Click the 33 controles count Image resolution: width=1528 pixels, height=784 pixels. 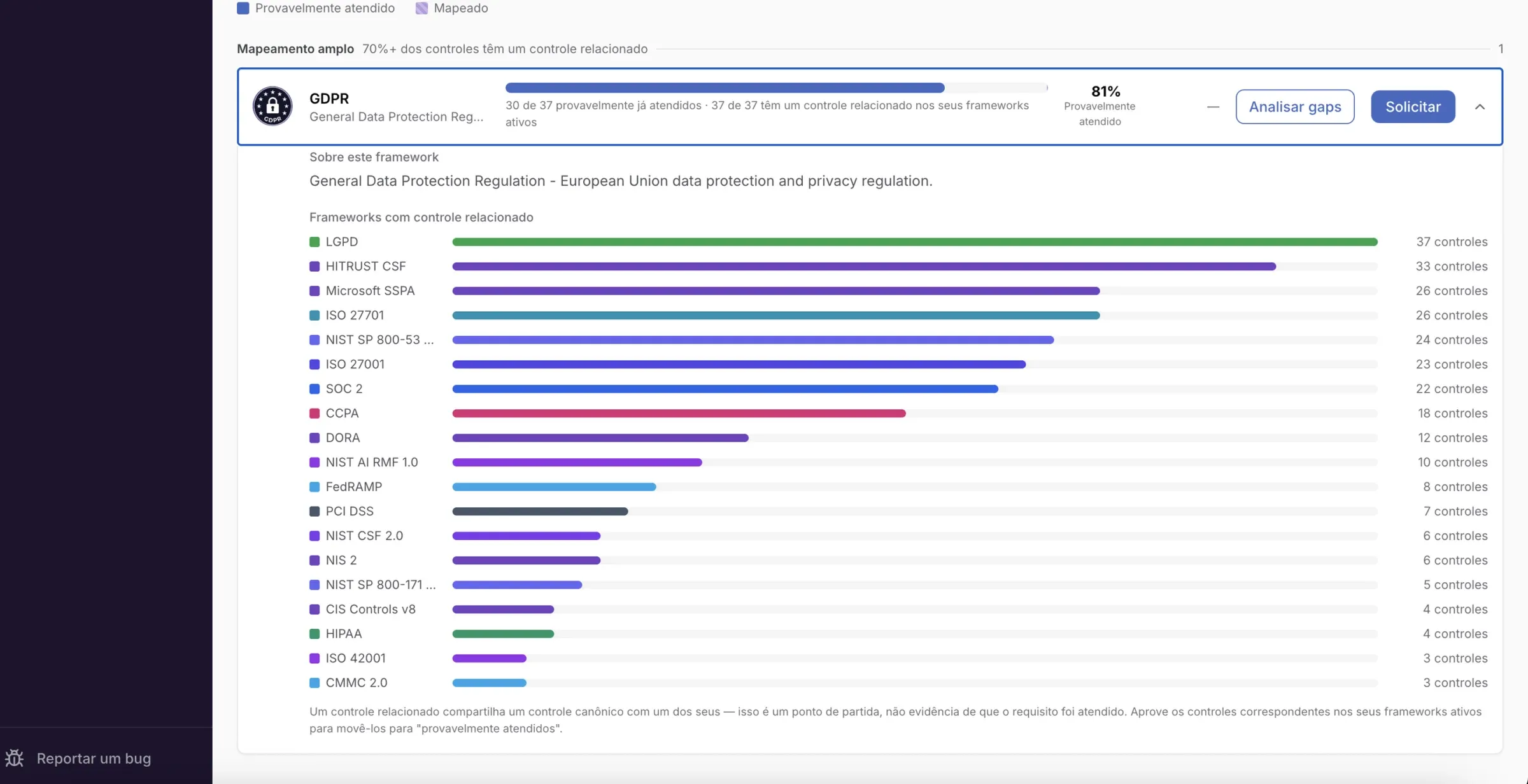pos(1452,267)
